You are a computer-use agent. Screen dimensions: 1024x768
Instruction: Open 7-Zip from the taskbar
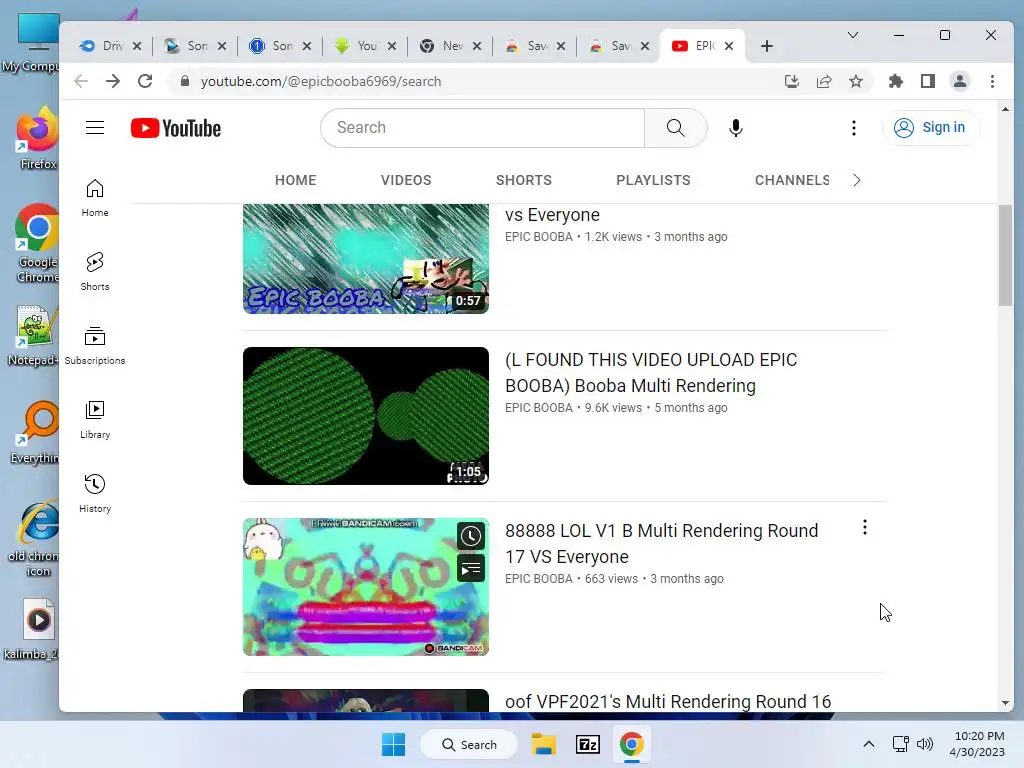pos(588,744)
